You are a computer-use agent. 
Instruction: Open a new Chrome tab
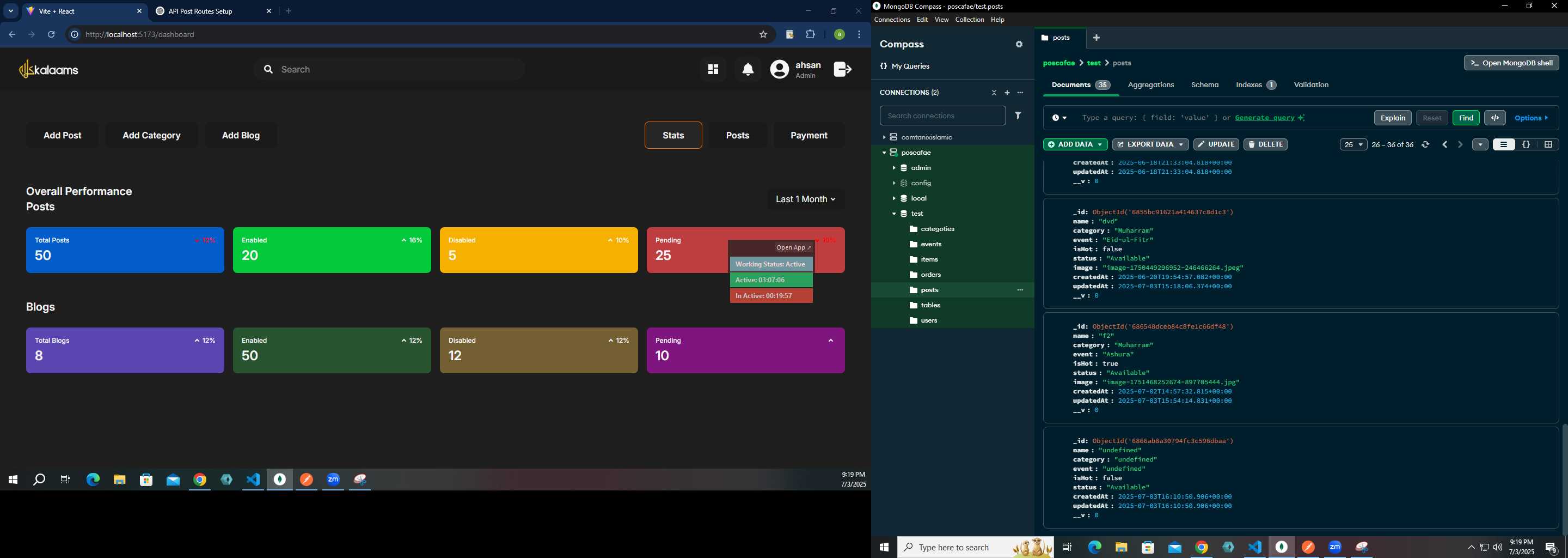tap(289, 11)
